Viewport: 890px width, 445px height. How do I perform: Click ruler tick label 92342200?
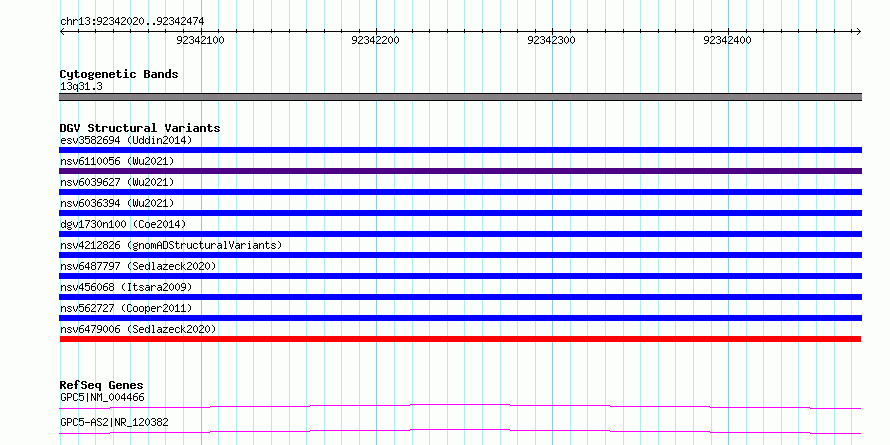coord(376,40)
